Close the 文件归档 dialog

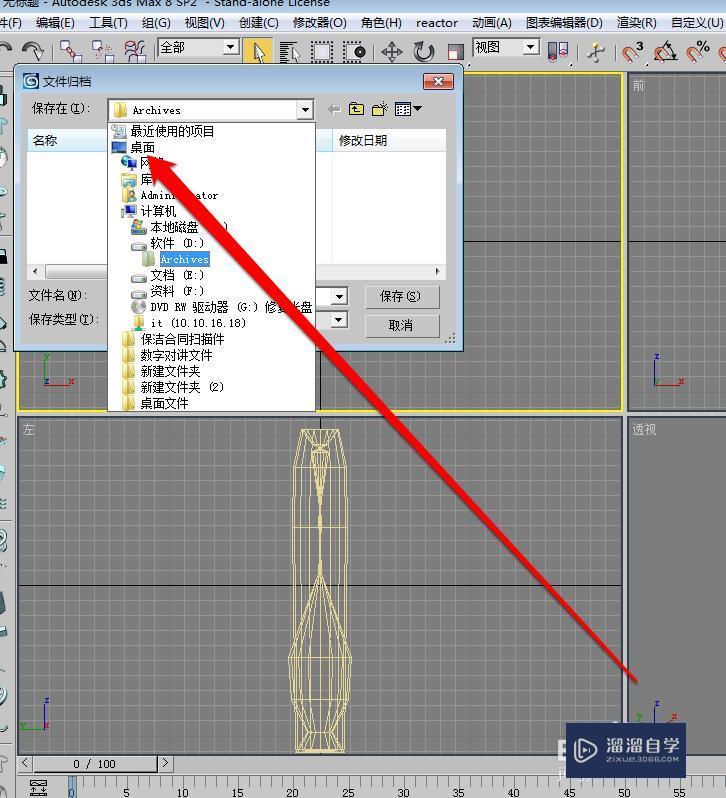(x=438, y=81)
